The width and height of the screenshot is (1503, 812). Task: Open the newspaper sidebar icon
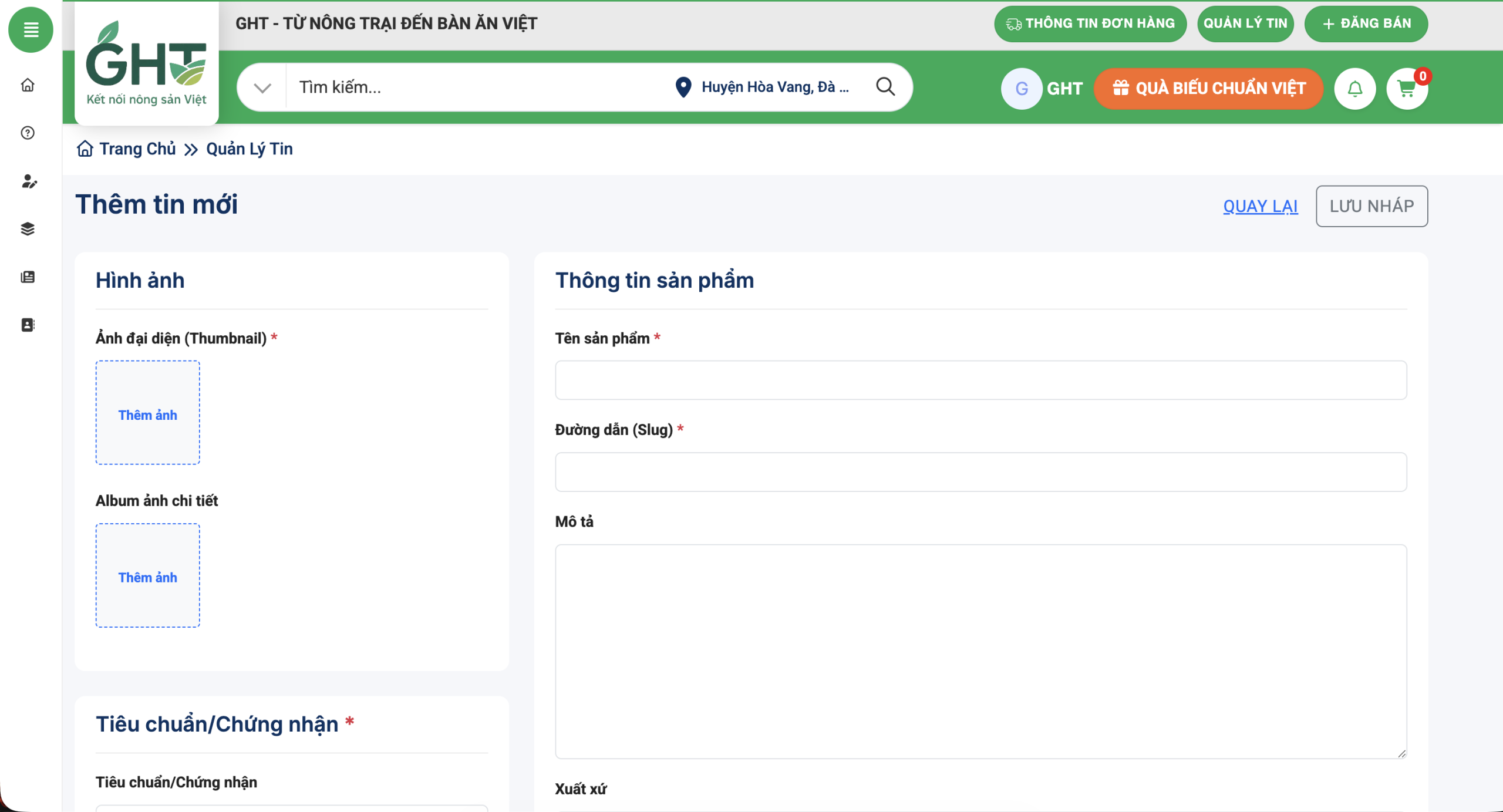point(28,277)
